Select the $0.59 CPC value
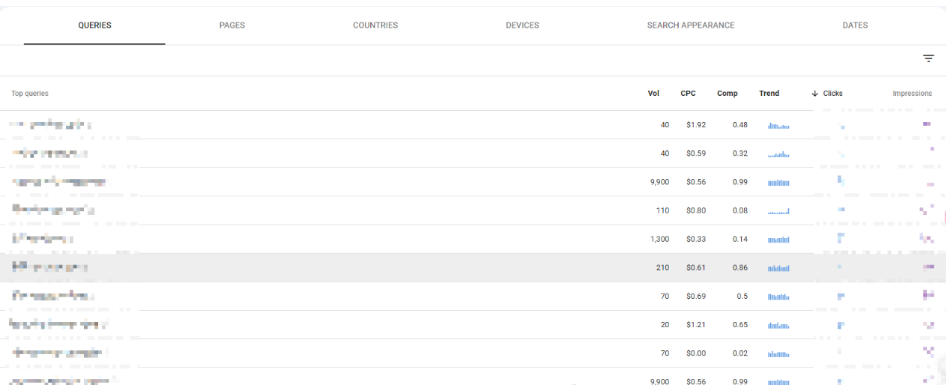The height and width of the screenshot is (385, 946). pyautogui.click(x=696, y=153)
